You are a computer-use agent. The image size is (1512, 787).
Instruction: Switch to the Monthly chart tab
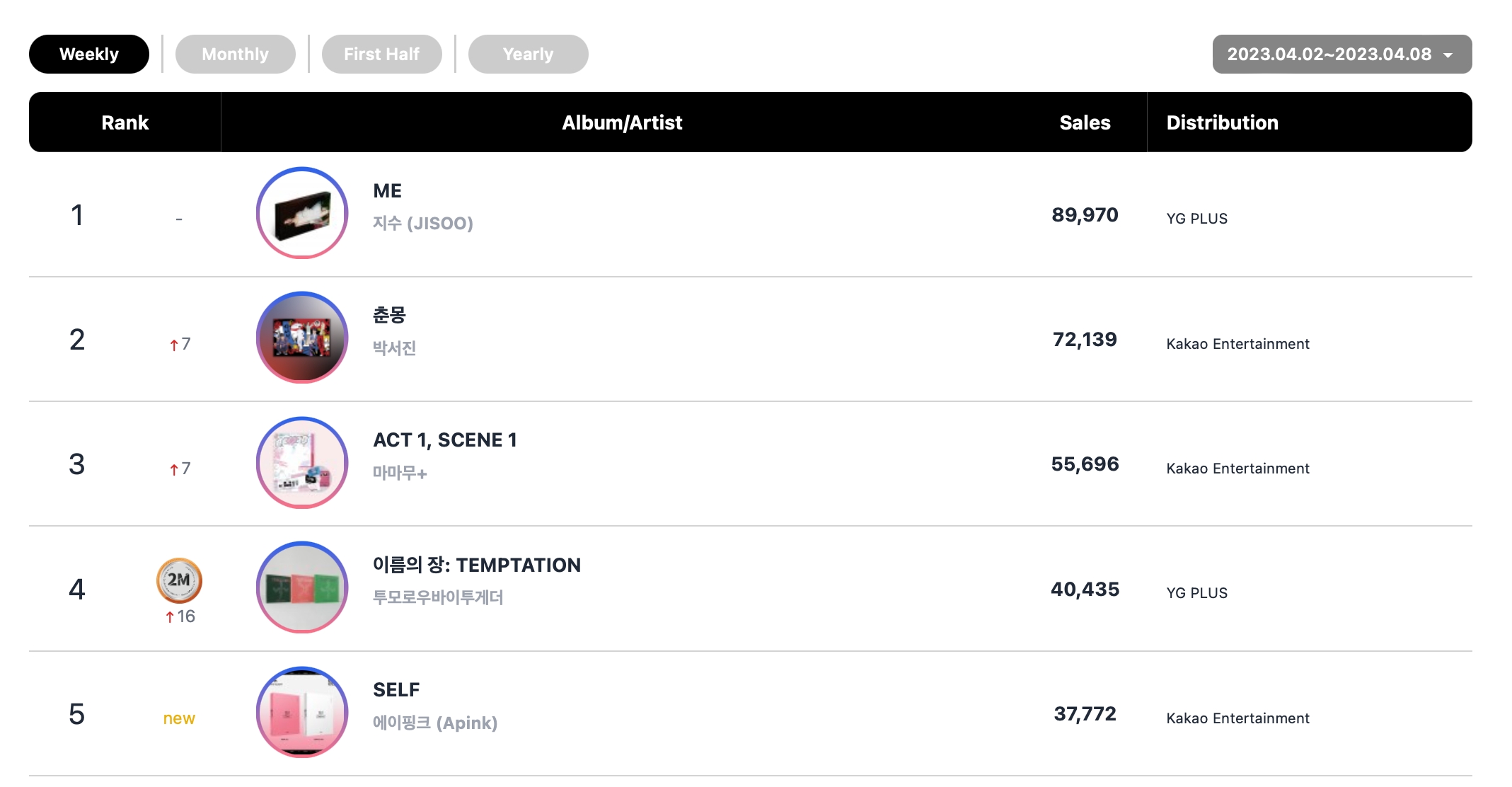236,54
